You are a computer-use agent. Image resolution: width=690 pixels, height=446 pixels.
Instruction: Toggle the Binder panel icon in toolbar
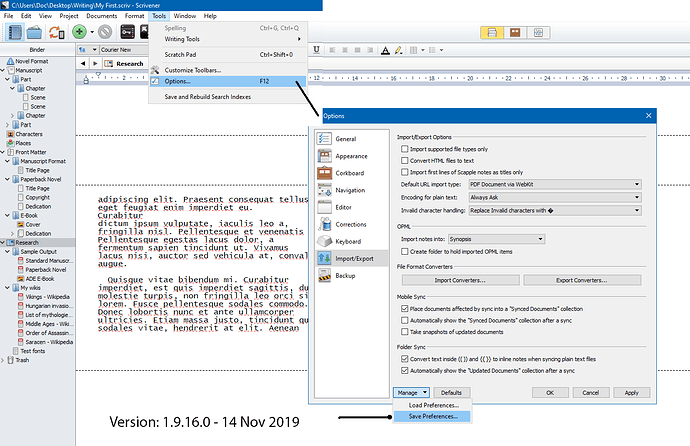coord(15,32)
